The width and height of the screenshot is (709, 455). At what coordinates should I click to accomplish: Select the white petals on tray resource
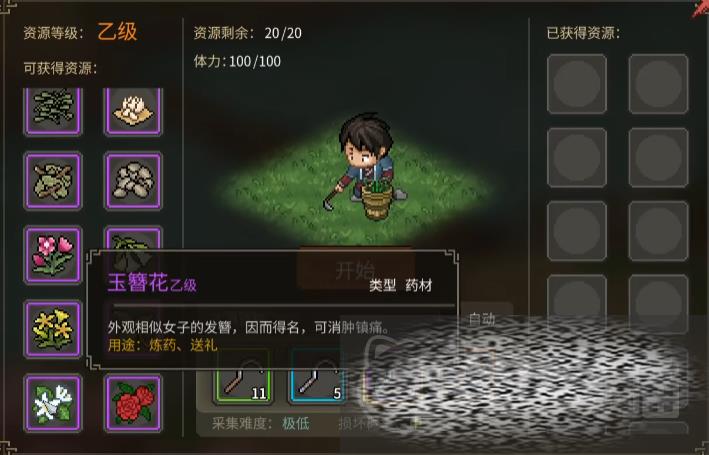pyautogui.click(x=133, y=111)
